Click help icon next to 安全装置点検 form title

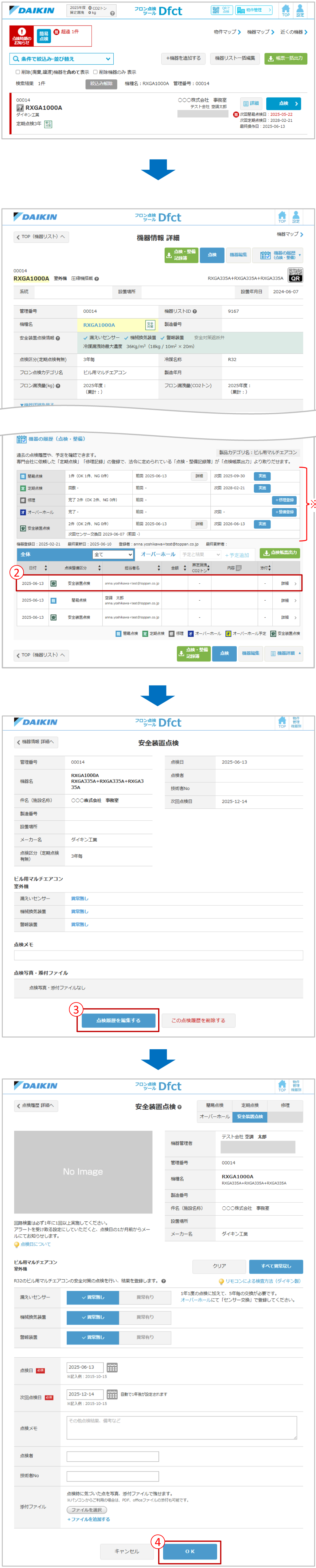tap(179, 1107)
